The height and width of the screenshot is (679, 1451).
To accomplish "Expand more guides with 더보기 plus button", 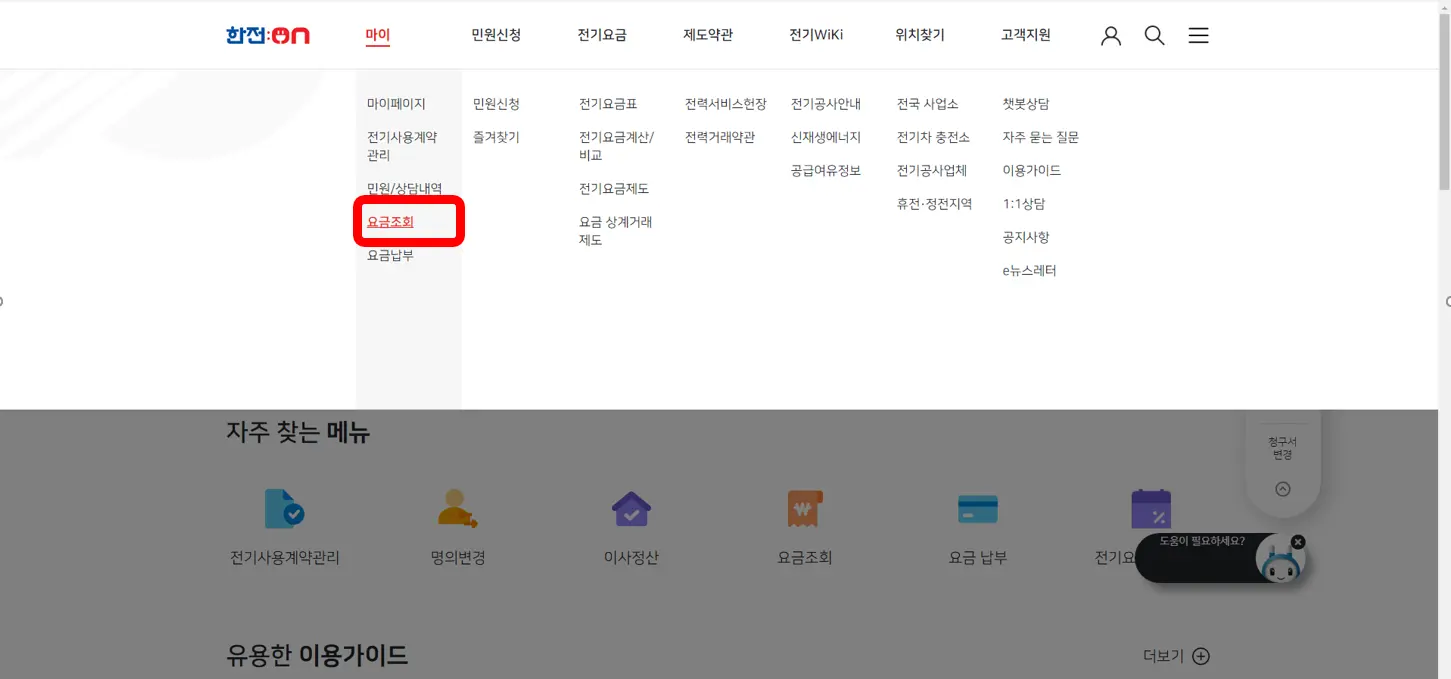I will click(x=1200, y=656).
